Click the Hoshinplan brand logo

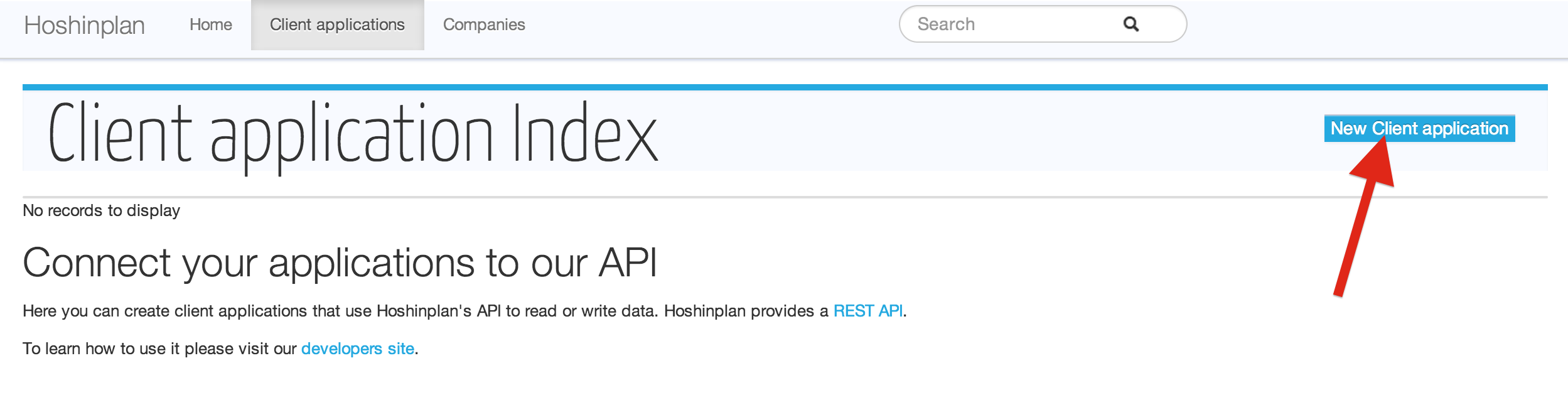coord(85,25)
